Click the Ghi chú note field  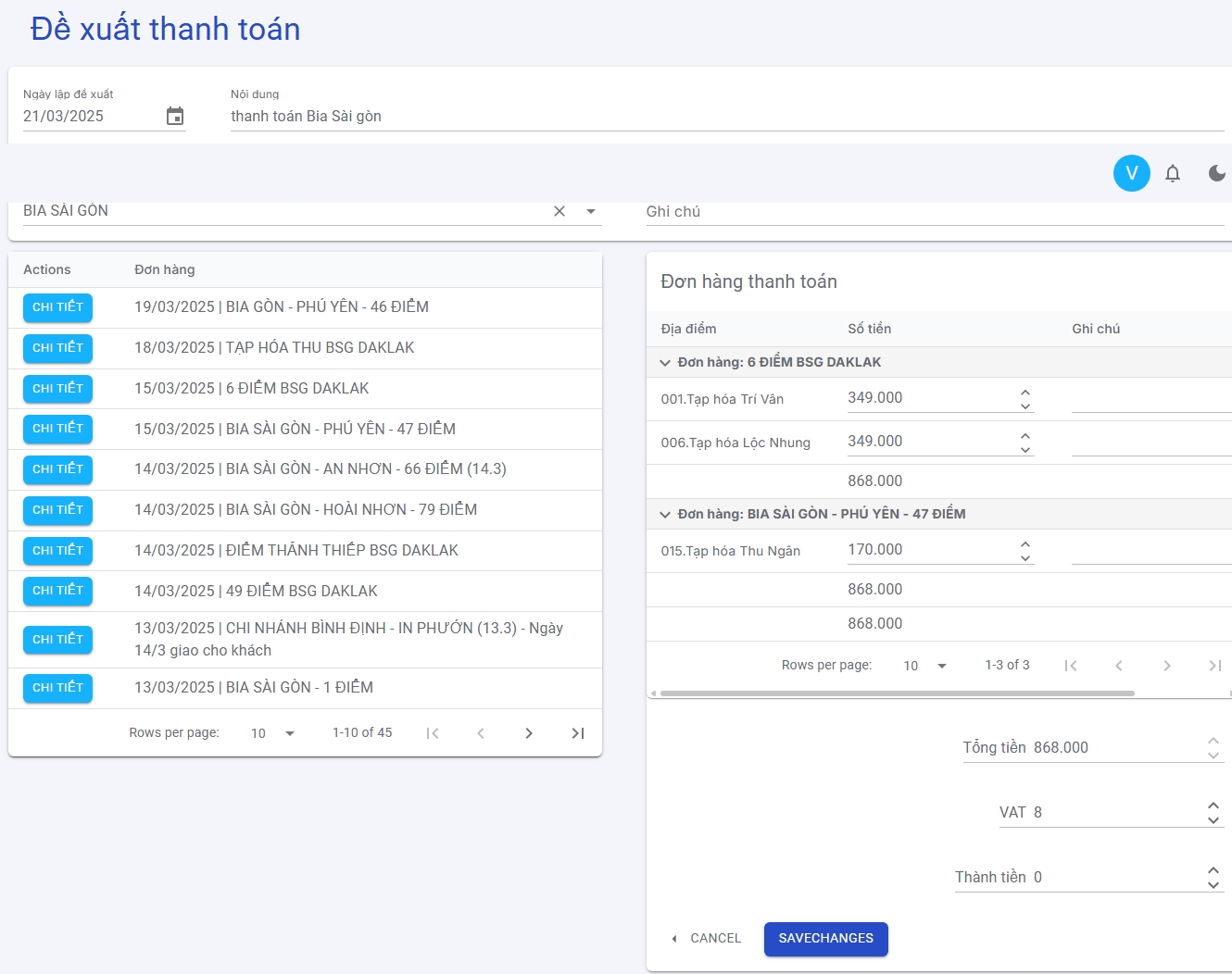pos(936,212)
